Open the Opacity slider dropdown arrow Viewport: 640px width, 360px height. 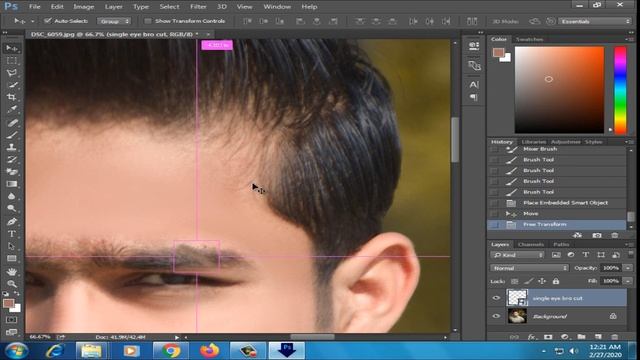[628, 268]
